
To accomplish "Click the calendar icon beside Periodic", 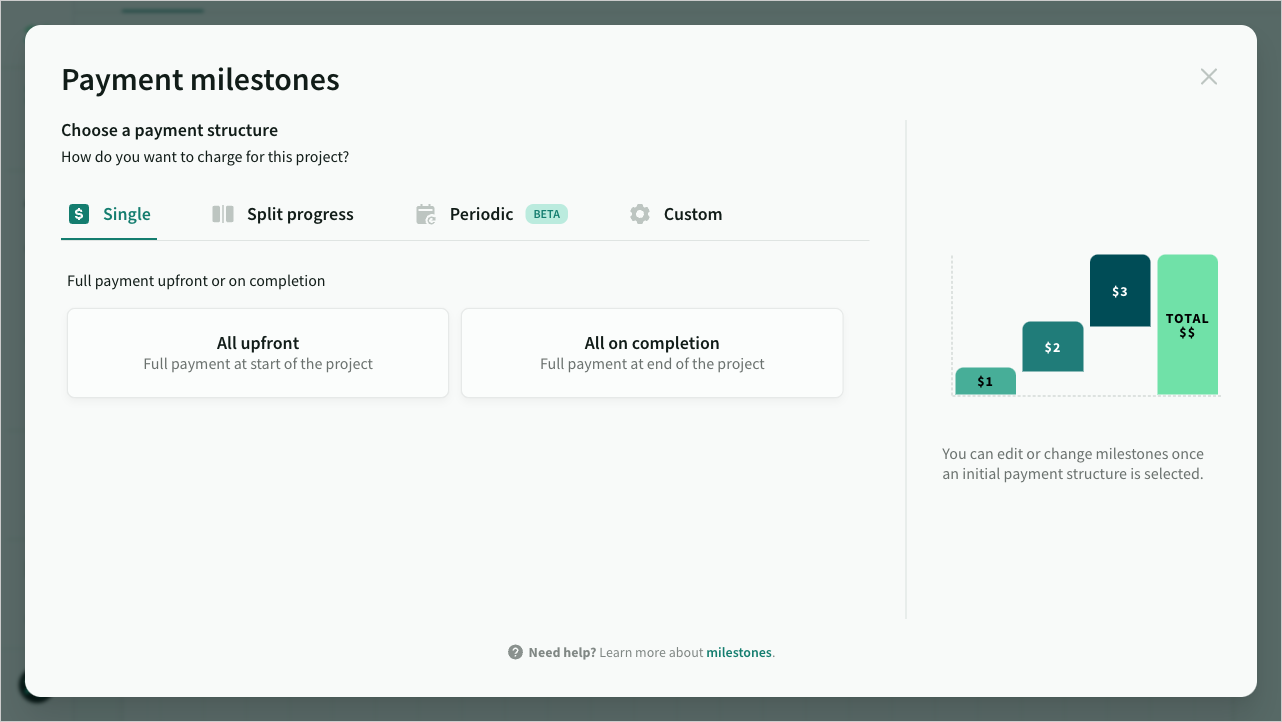I will (426, 214).
